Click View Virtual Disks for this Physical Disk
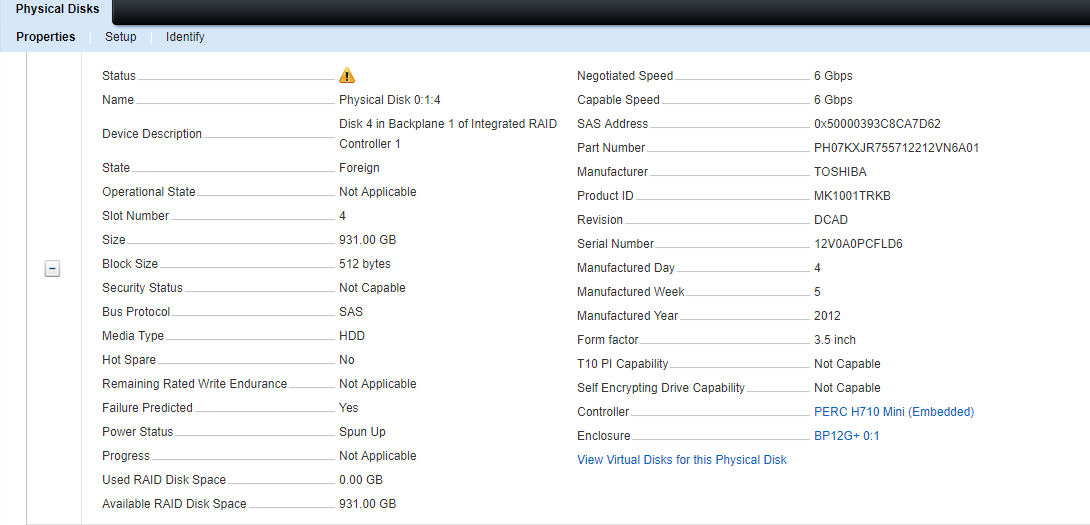The width and height of the screenshot is (1090, 525). pyautogui.click(x=682, y=460)
